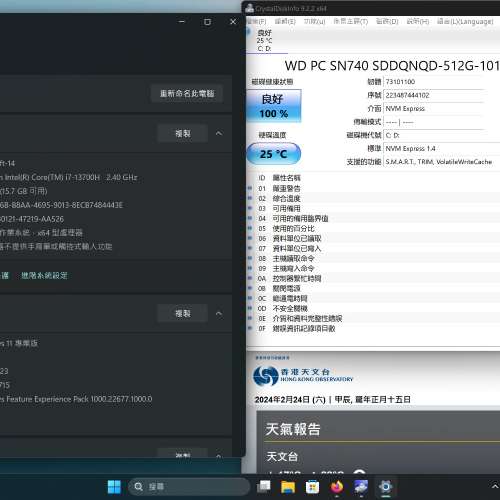
Task: Click the 重新命名此電腦 button
Action: (x=187, y=94)
